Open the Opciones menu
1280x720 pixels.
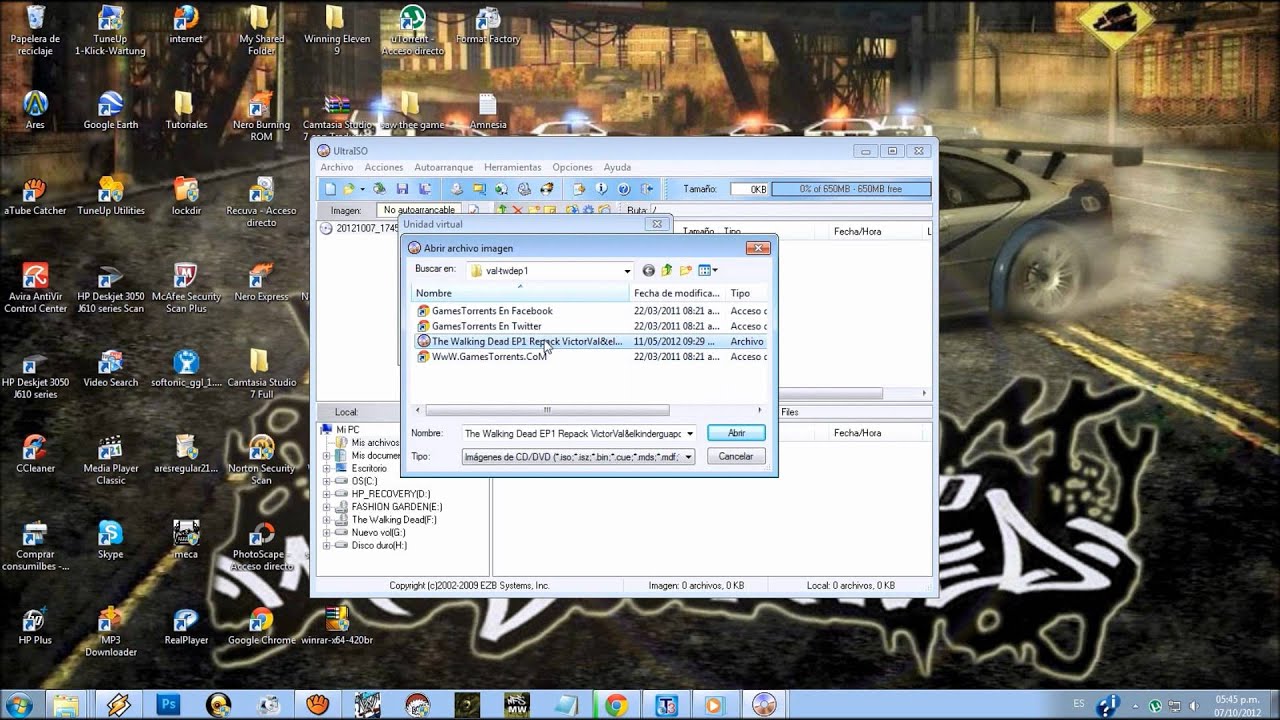click(x=573, y=167)
